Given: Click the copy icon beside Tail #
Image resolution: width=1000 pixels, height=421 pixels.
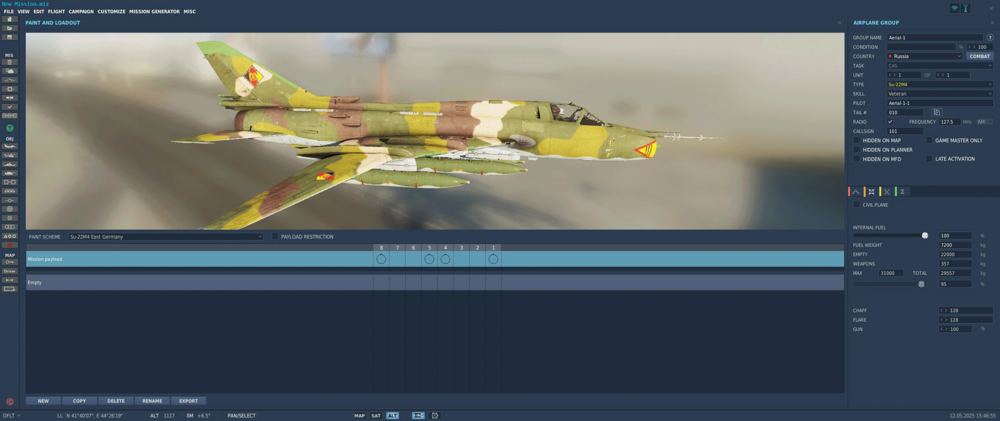Looking at the screenshot, I should [936, 112].
